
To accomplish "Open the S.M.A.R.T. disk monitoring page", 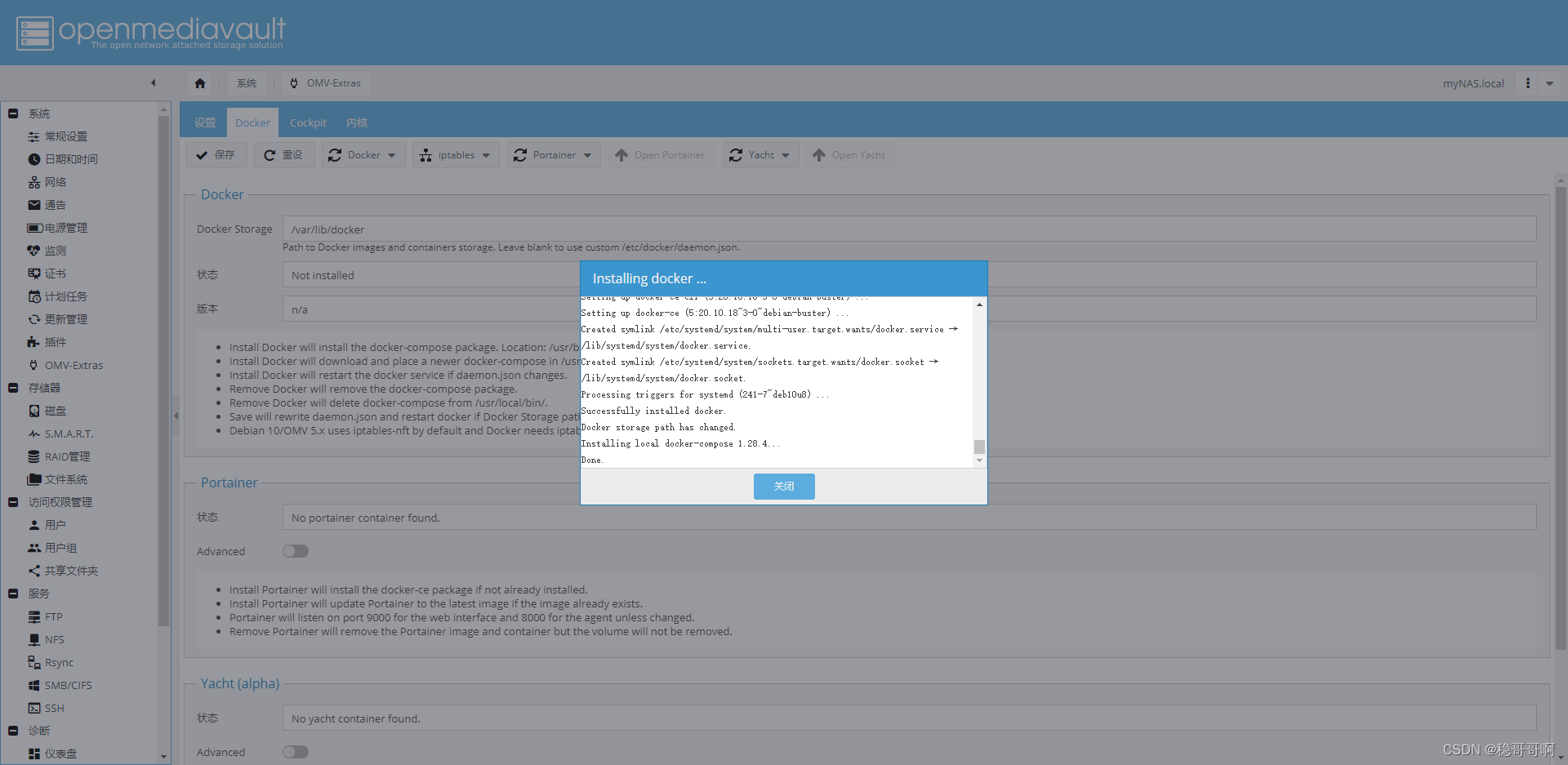I will click(69, 434).
